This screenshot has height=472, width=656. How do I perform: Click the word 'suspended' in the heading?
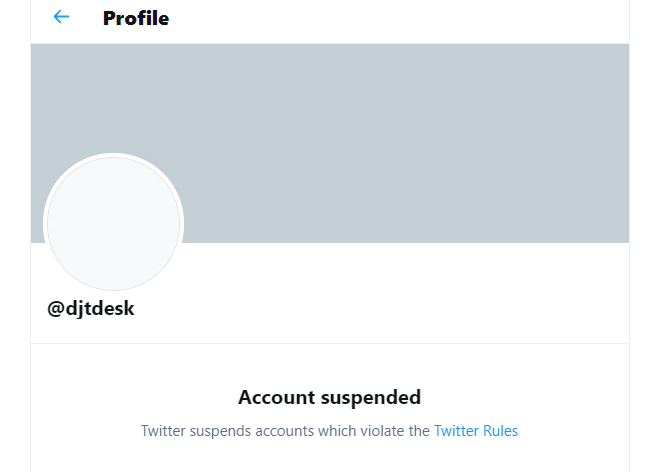[x=370, y=397]
